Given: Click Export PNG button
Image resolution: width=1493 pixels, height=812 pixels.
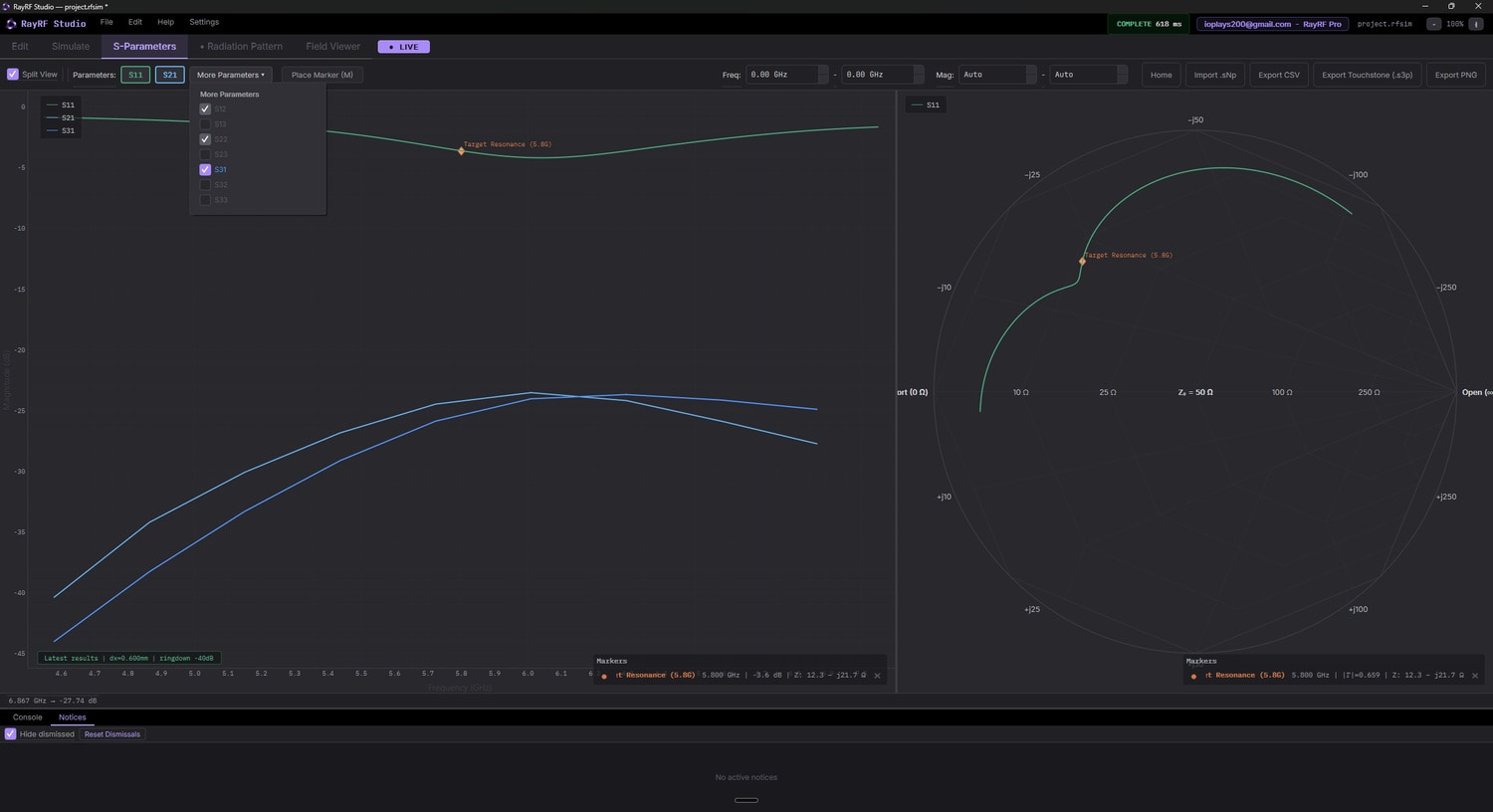Looking at the screenshot, I should pos(1456,75).
